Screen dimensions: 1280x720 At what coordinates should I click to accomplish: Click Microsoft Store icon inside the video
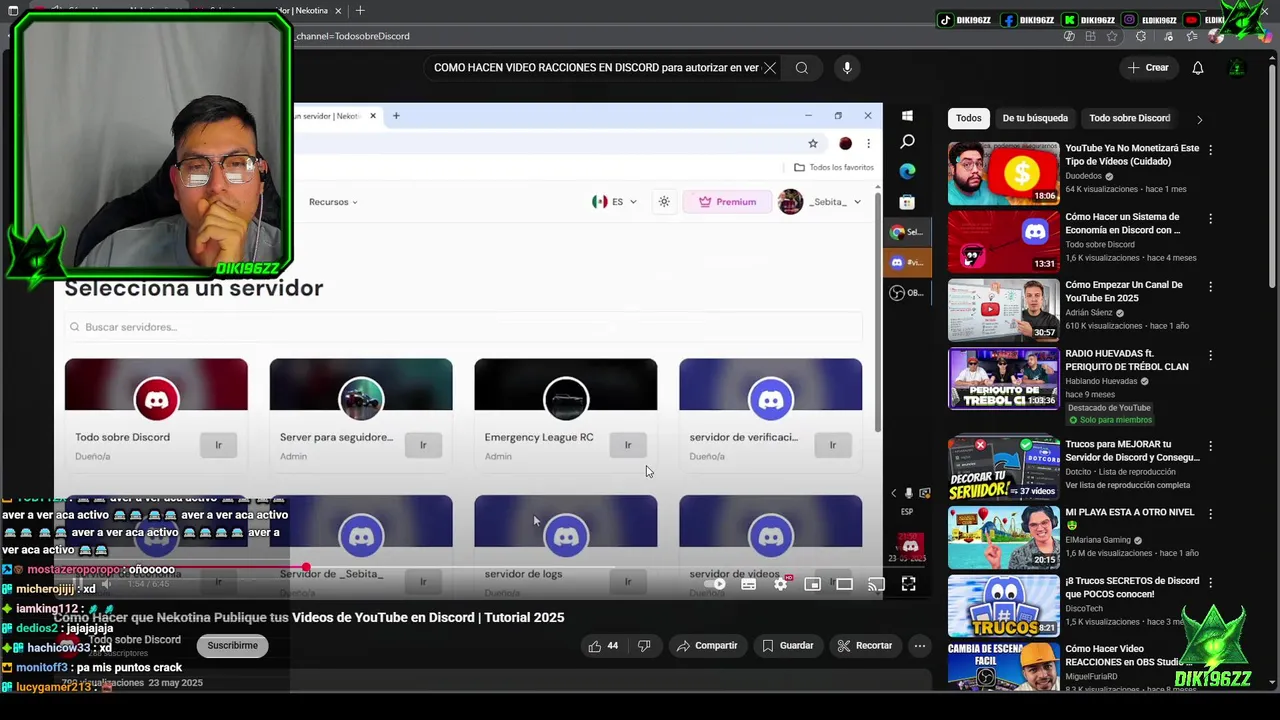[907, 202]
